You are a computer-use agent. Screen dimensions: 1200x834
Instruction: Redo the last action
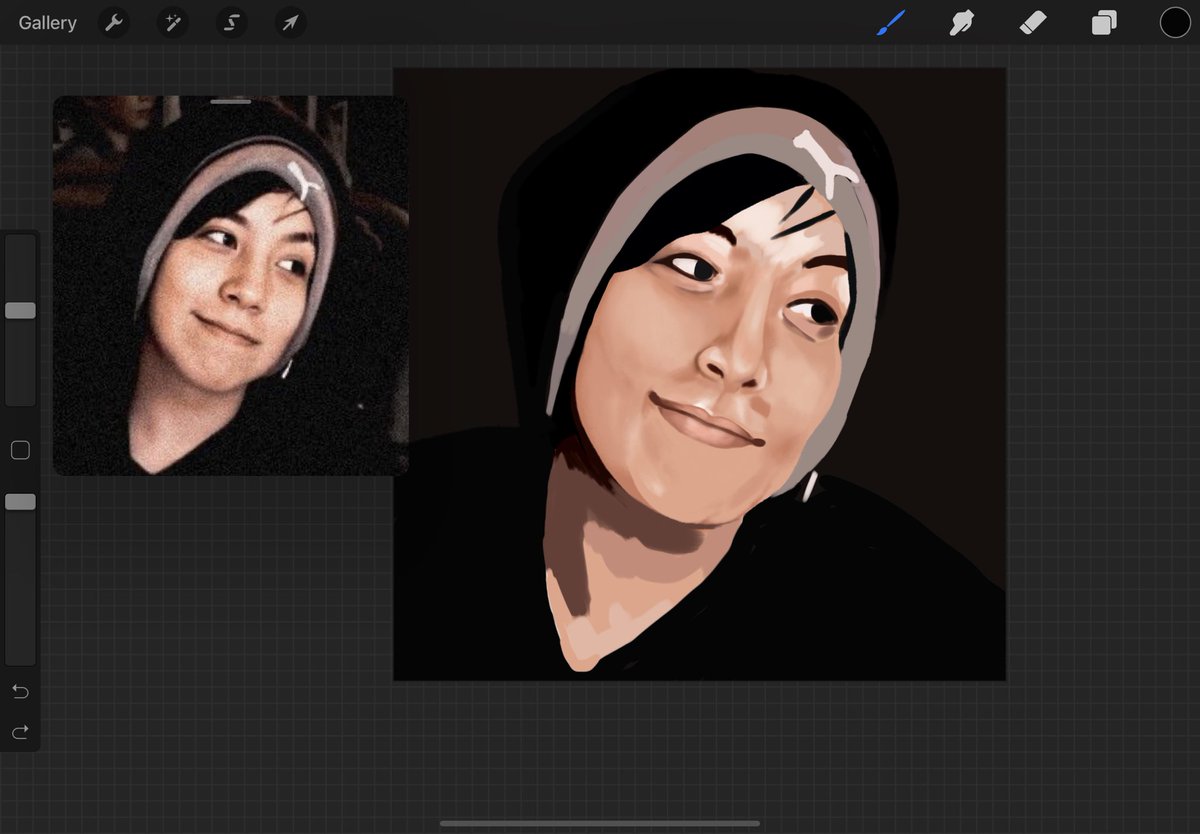pyautogui.click(x=20, y=733)
